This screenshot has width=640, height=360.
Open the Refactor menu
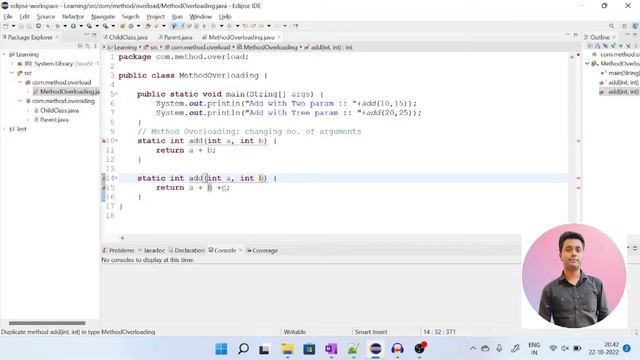pos(73,16)
